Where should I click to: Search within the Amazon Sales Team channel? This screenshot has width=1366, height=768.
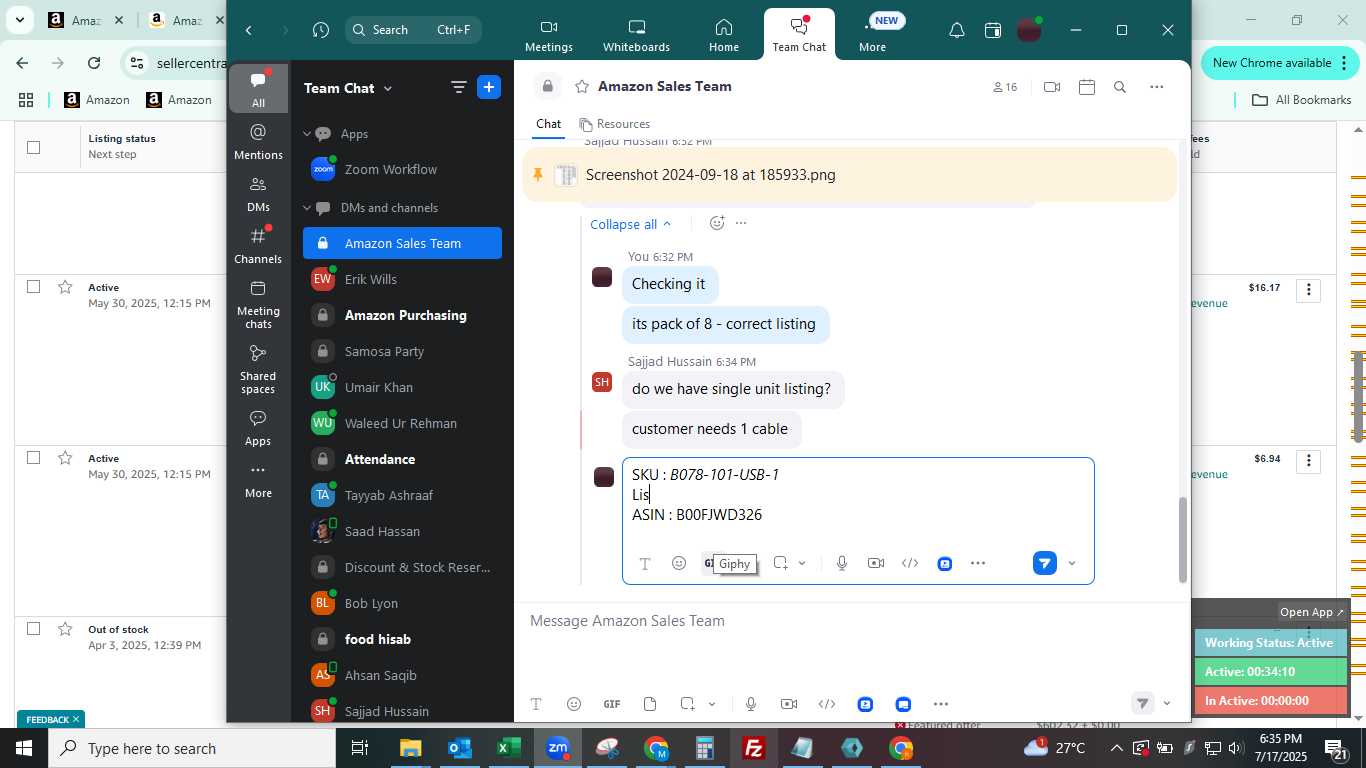[1120, 87]
